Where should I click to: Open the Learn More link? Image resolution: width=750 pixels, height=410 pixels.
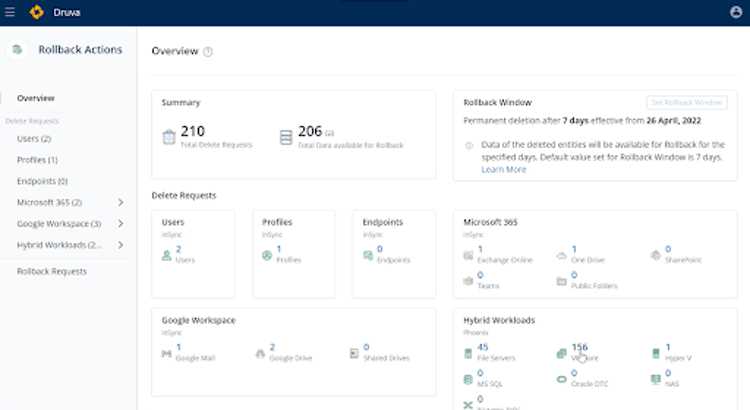tap(504, 169)
